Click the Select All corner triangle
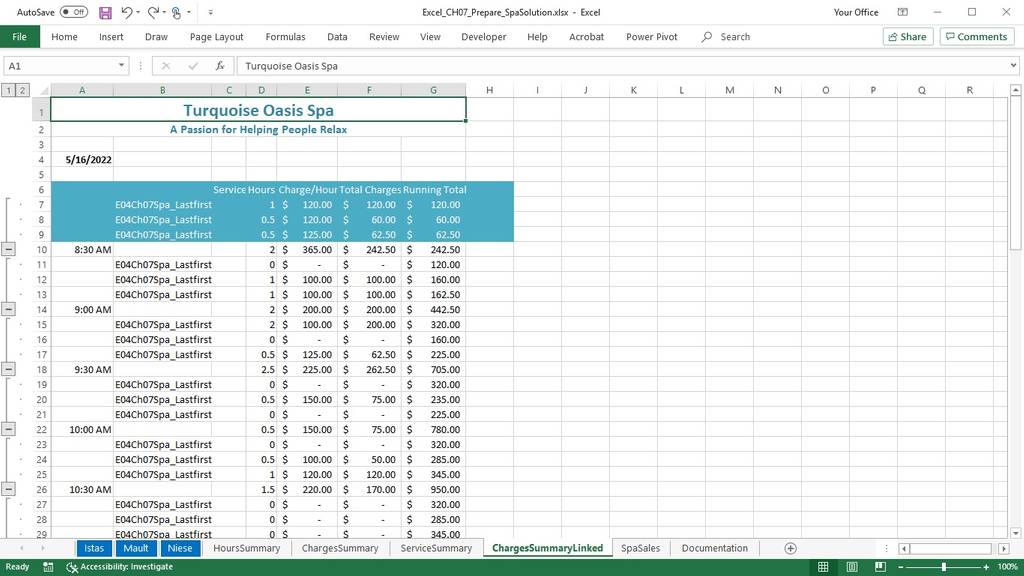Screen dimensions: 1024x576 click(43, 90)
